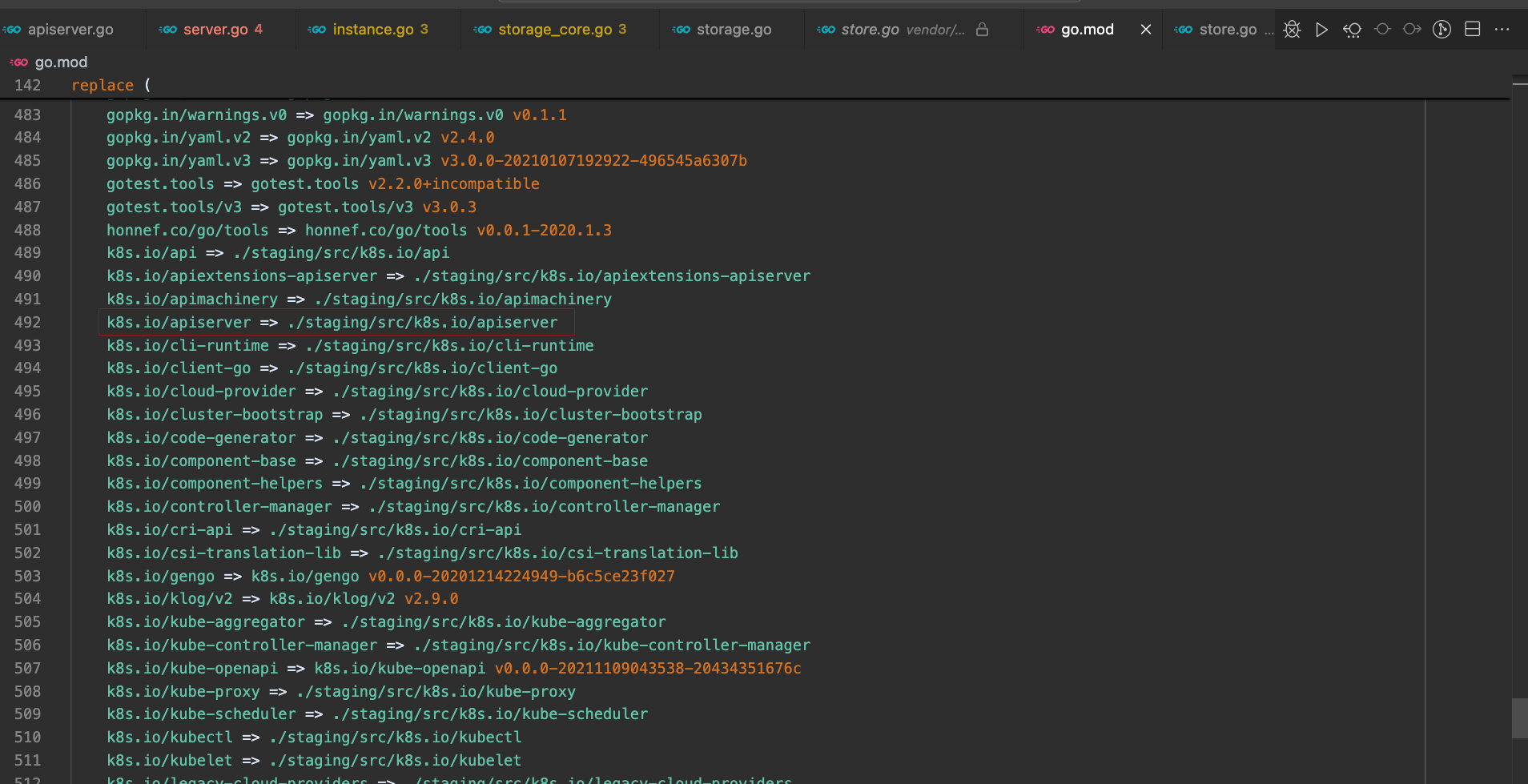Viewport: 1528px width, 784px height.
Task: Click the vertical scrollbar thumb
Action: click(1519, 718)
